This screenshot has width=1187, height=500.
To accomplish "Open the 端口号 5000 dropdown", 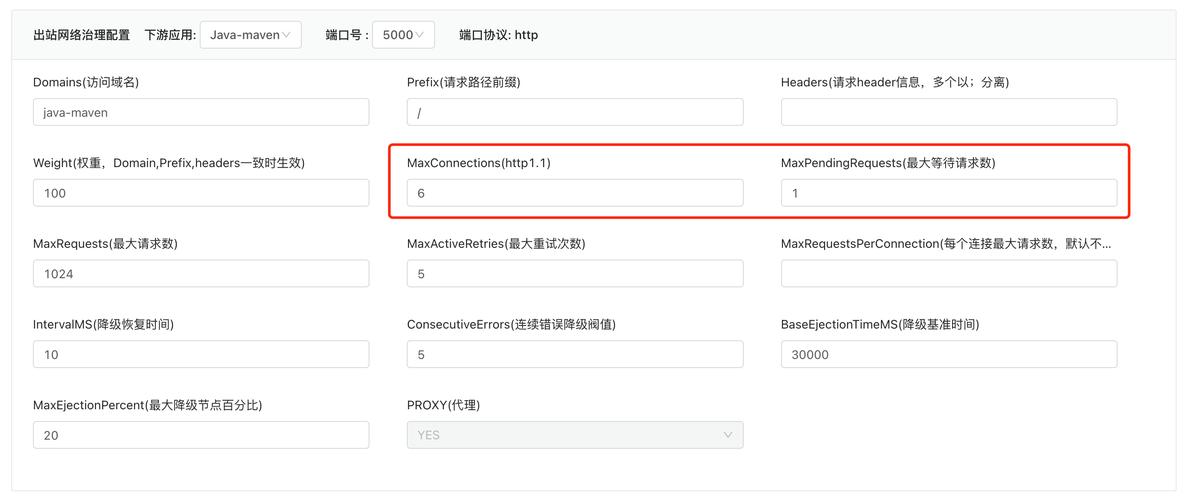I will tap(403, 35).
